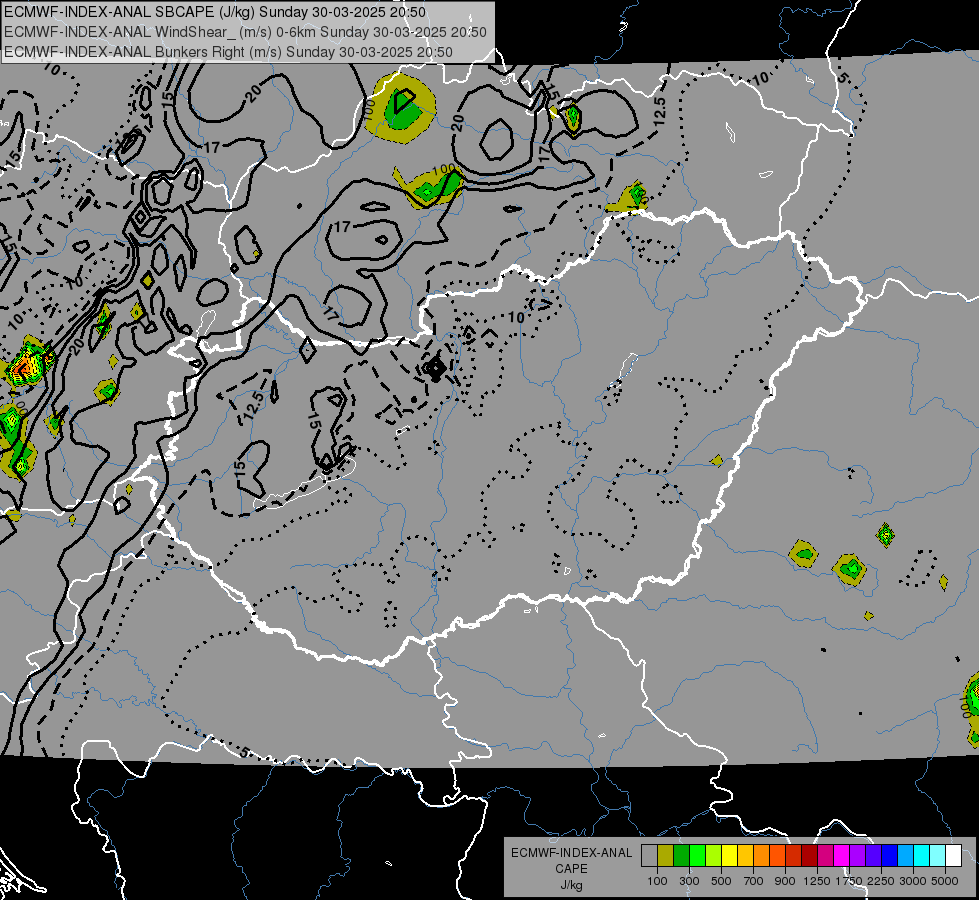979x900 pixels.
Task: Click the legend value 700
Action: 753,881
